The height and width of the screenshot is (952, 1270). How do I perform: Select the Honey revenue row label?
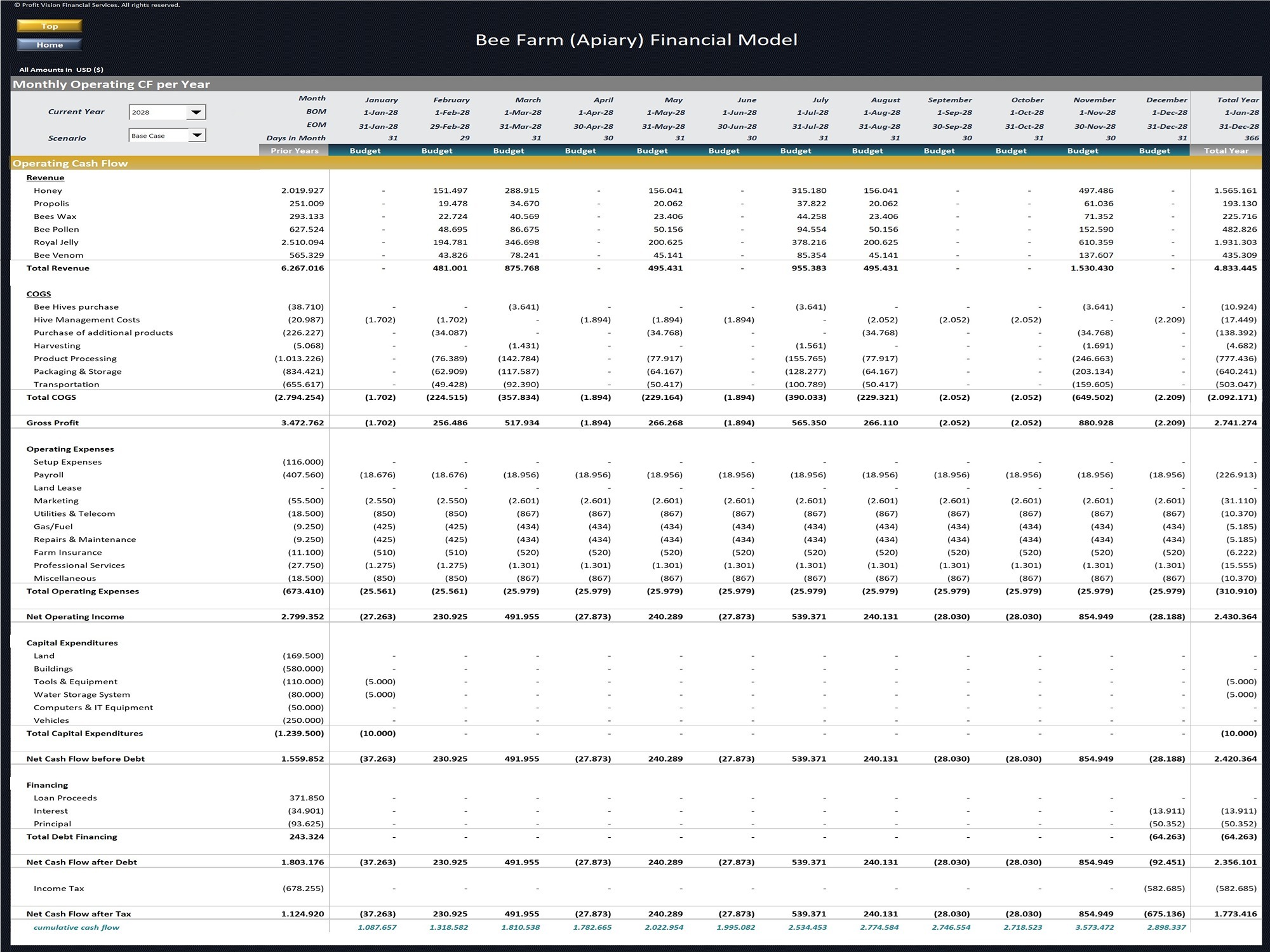click(48, 190)
